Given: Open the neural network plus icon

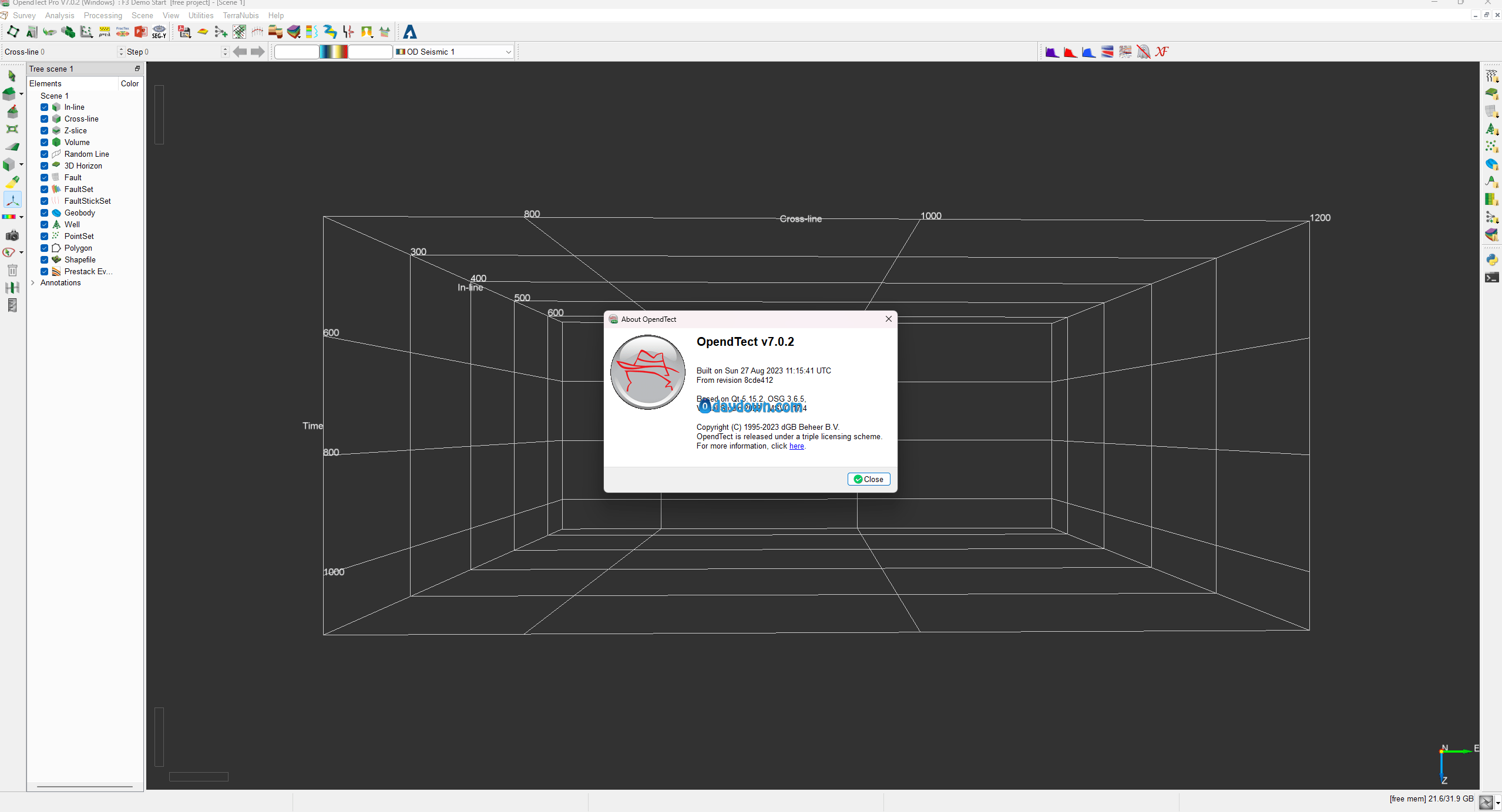Looking at the screenshot, I should [221, 32].
